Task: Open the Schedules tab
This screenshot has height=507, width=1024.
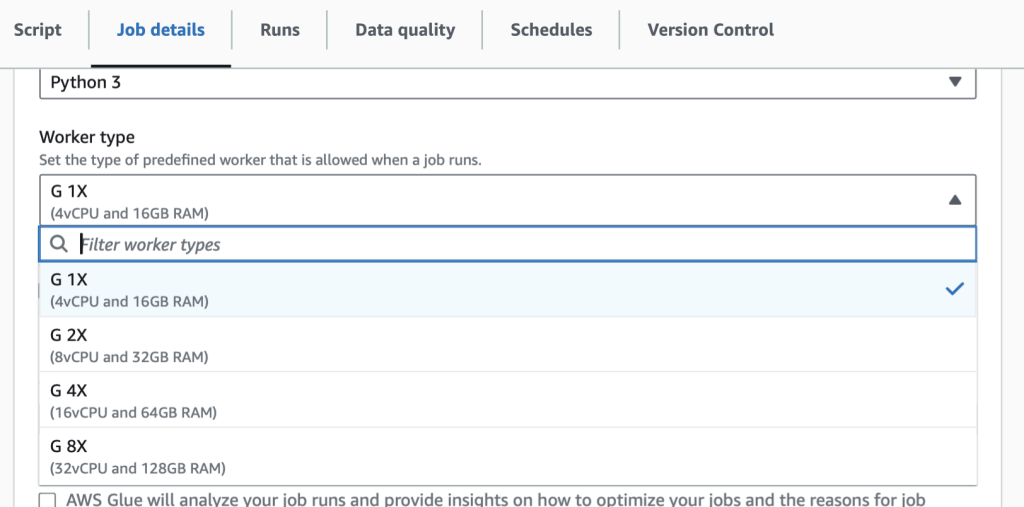Action: (551, 30)
